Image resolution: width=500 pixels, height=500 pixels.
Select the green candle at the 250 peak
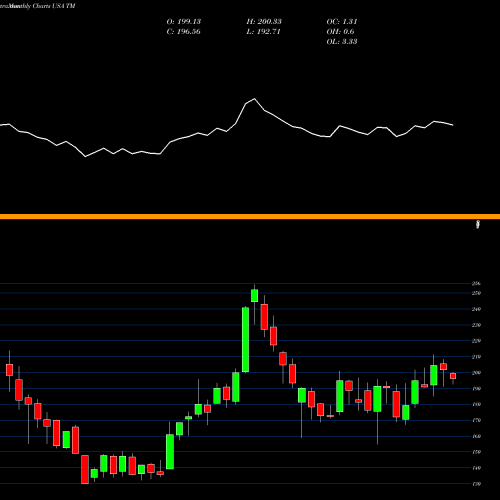255,296
